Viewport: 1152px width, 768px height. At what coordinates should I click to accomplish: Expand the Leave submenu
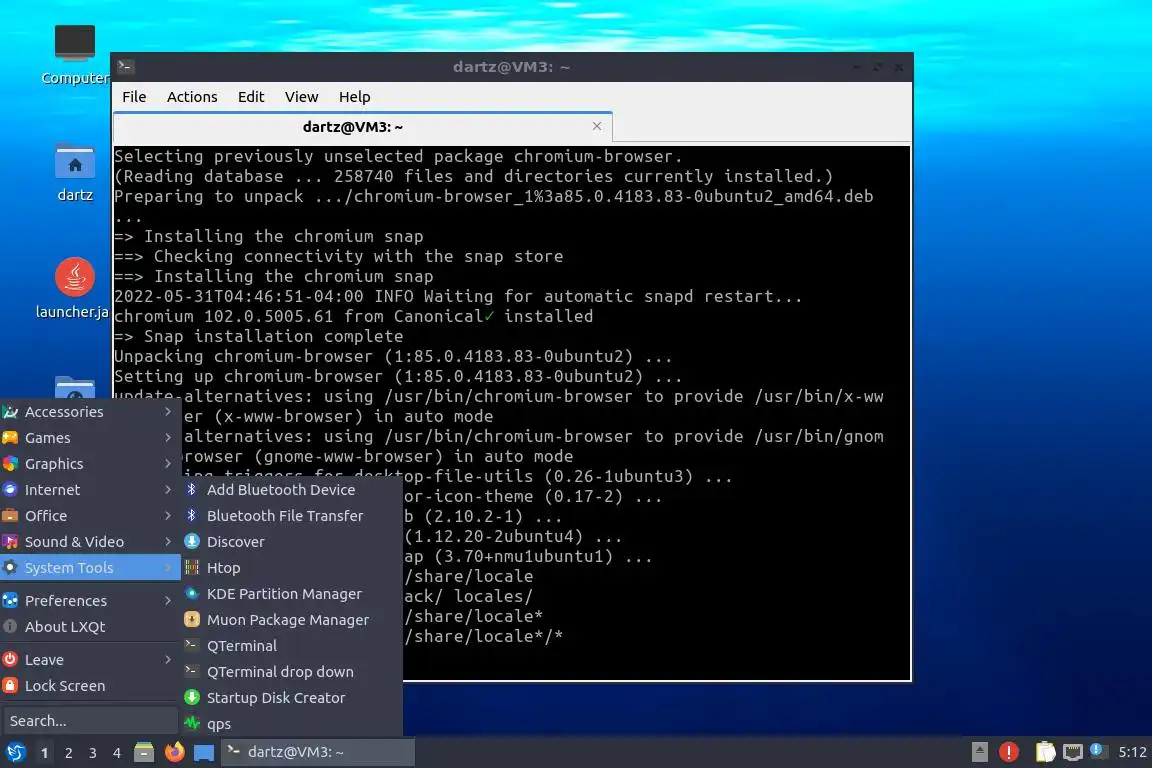90,660
